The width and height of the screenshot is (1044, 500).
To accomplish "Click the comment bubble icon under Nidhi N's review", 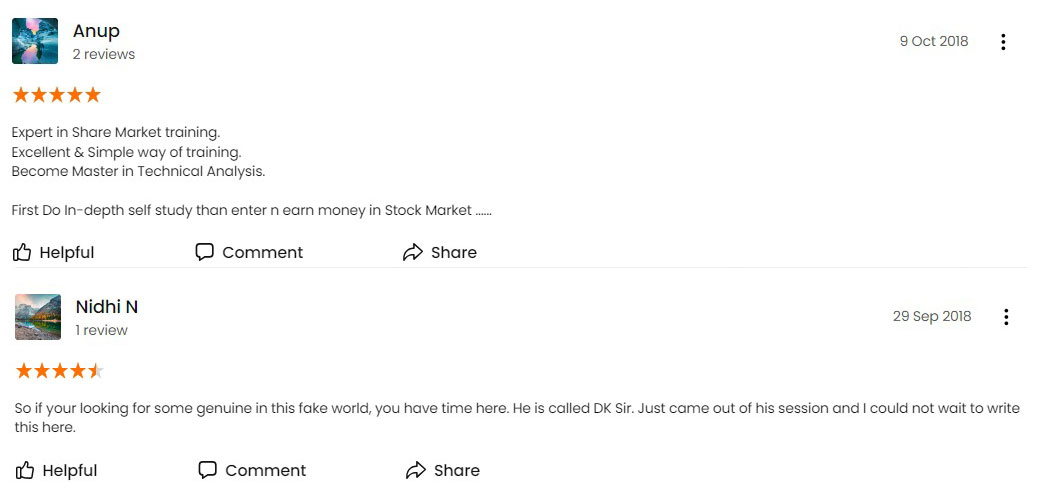I will [x=208, y=470].
